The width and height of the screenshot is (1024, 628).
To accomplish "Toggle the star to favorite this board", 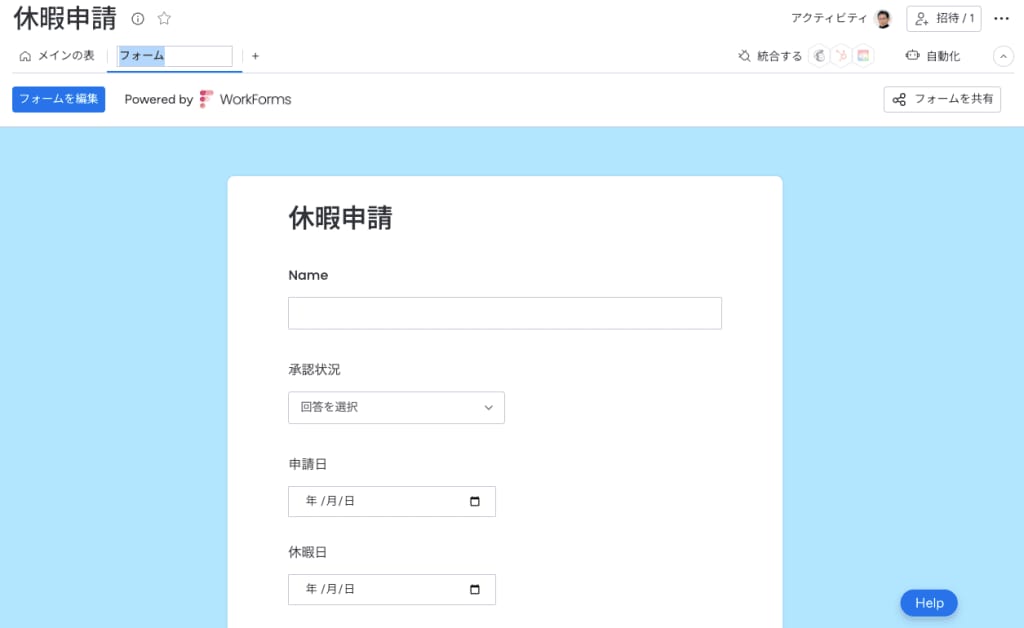I will pyautogui.click(x=163, y=18).
